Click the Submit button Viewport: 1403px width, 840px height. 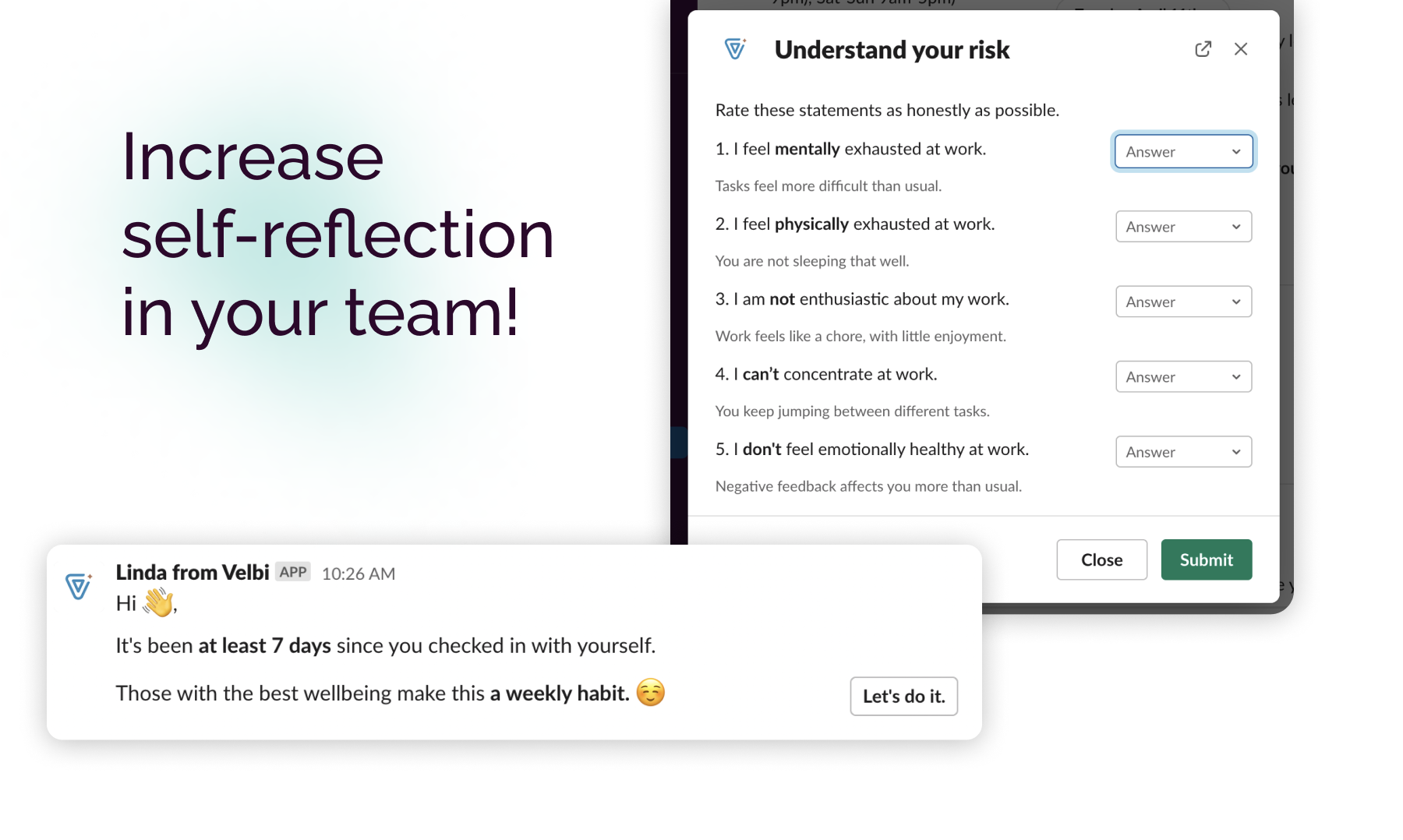click(1206, 559)
